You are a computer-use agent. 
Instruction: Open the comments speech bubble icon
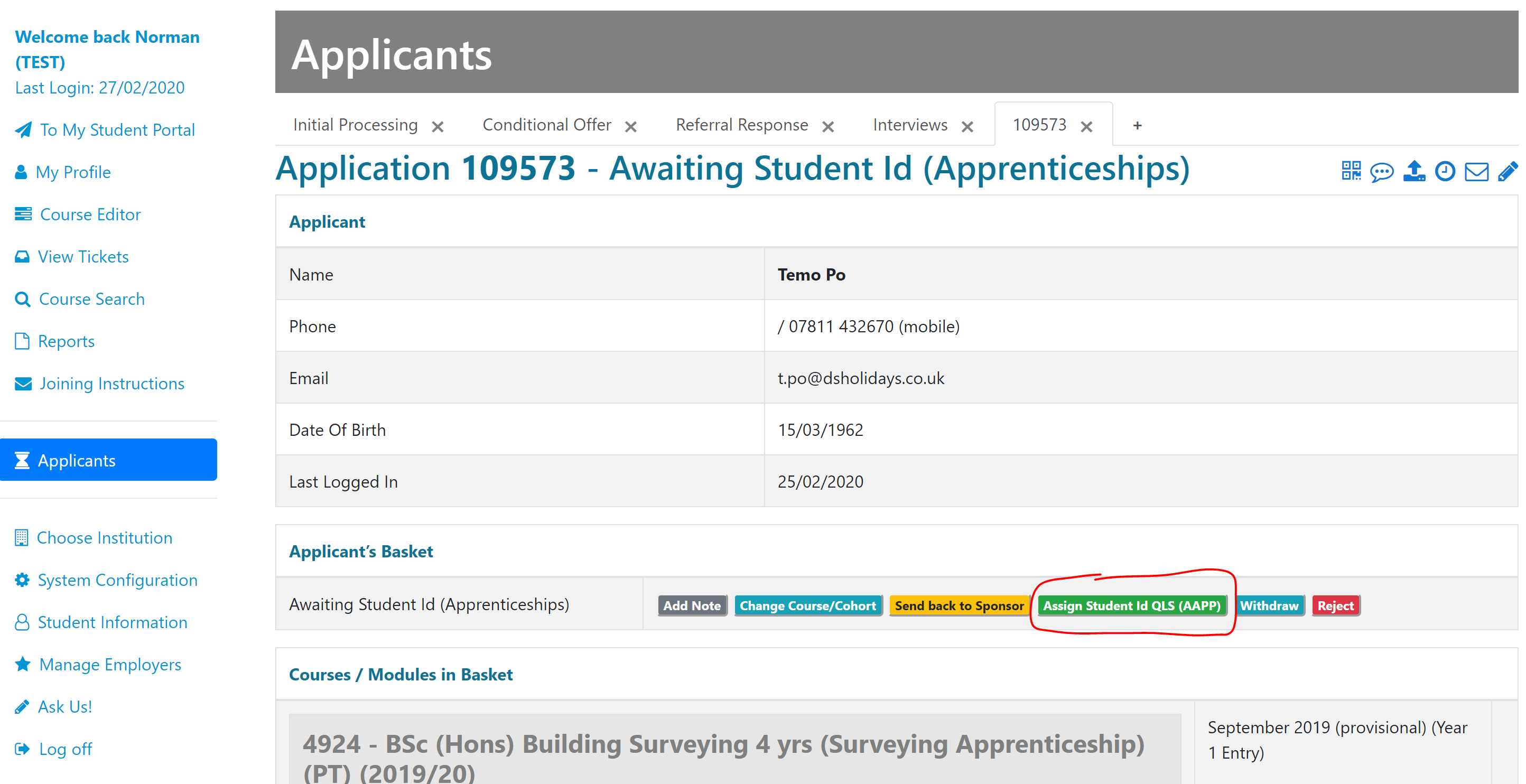1383,172
